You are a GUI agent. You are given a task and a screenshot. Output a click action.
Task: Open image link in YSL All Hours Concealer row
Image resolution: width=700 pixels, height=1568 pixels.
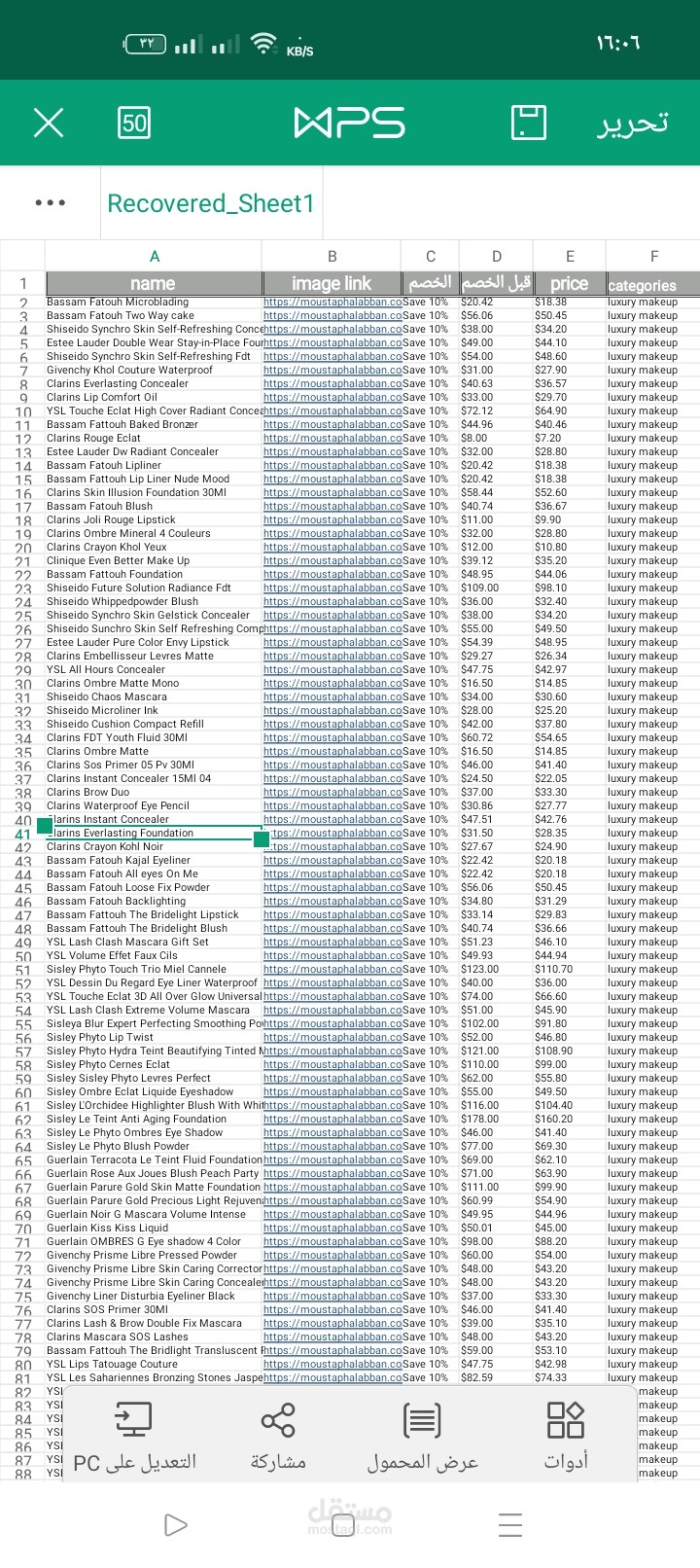coord(332,669)
